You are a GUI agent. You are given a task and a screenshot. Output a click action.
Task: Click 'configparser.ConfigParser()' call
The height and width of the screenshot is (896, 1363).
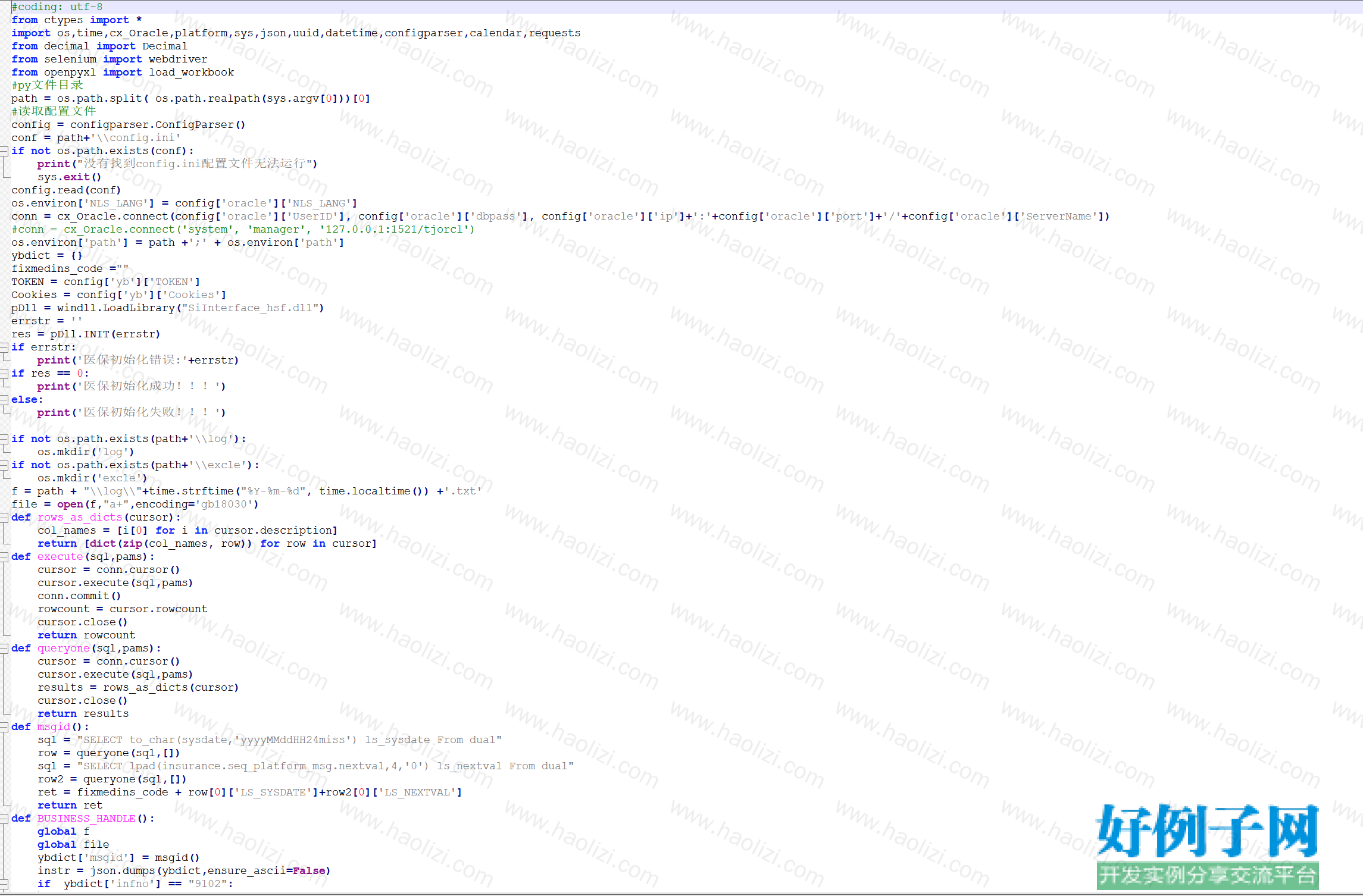click(x=158, y=125)
